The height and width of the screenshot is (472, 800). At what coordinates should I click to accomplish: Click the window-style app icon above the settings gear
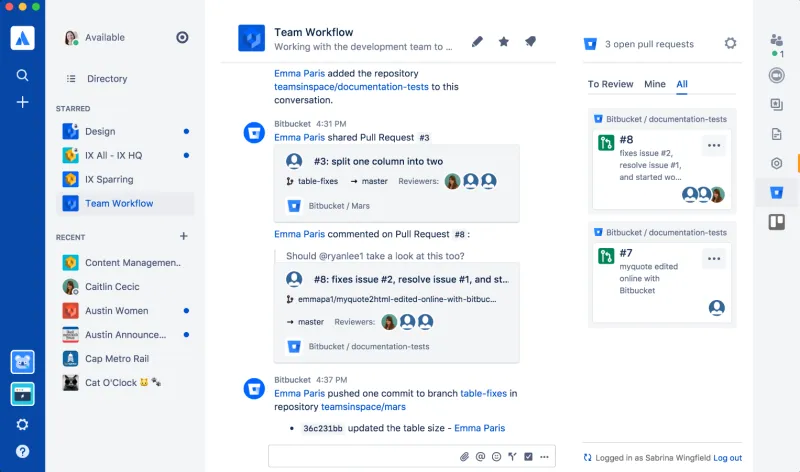tap(22, 394)
